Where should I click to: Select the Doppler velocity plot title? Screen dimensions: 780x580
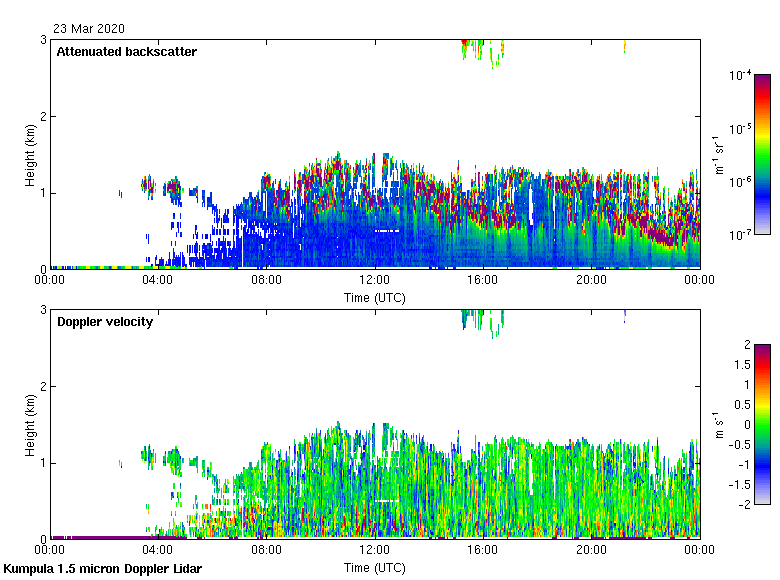(x=104, y=322)
